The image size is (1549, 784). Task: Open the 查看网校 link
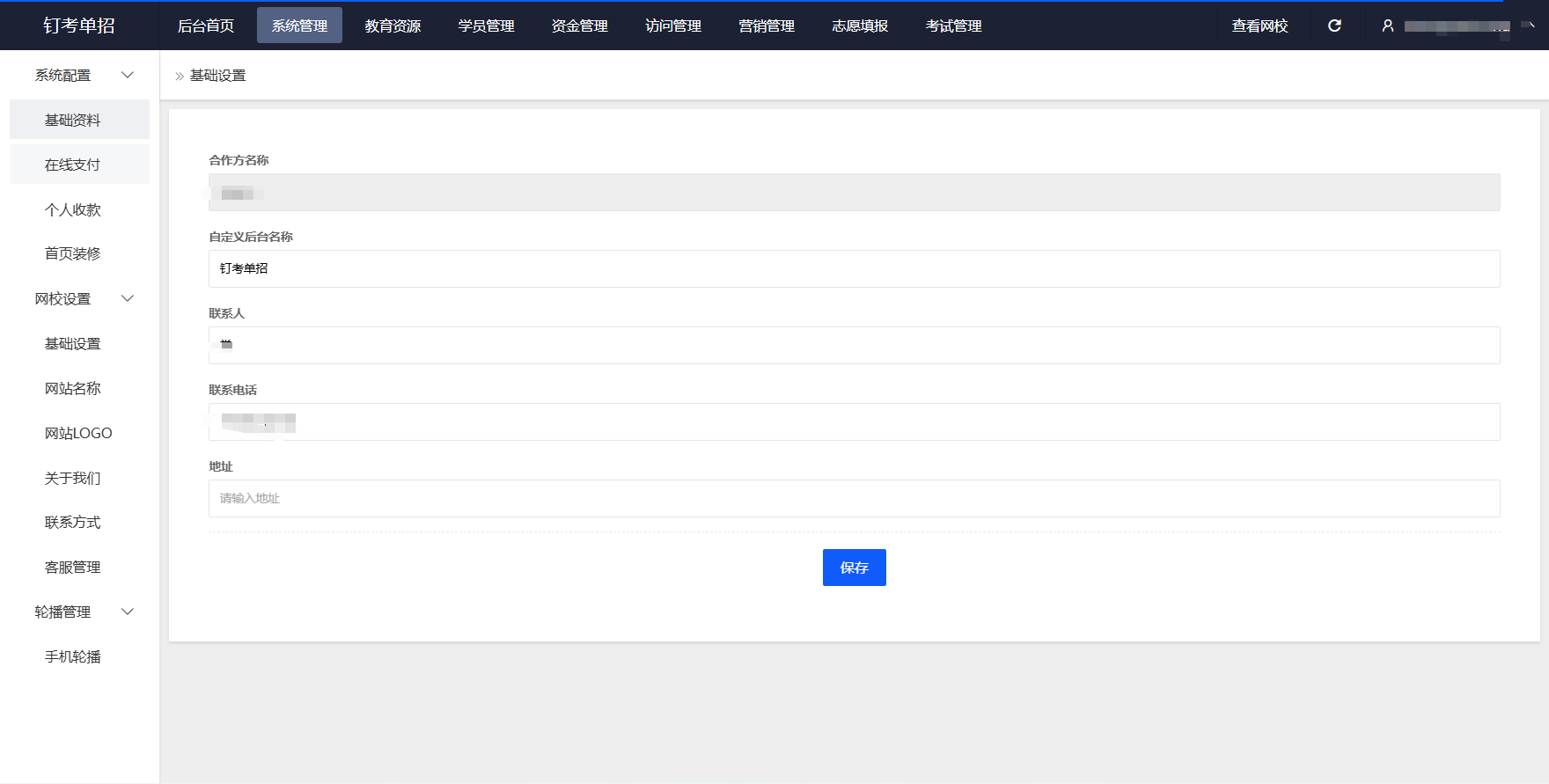click(x=1259, y=26)
